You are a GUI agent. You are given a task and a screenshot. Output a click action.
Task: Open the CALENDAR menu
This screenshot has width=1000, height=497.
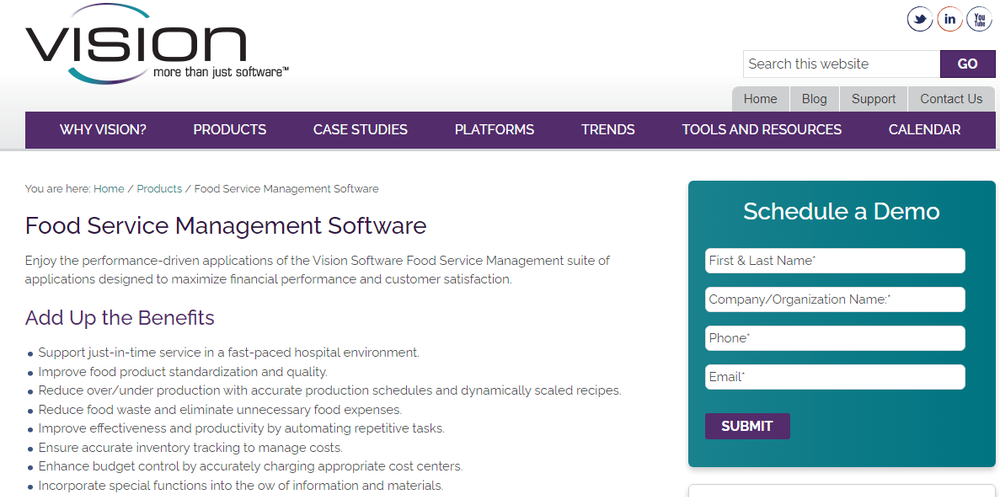(924, 130)
